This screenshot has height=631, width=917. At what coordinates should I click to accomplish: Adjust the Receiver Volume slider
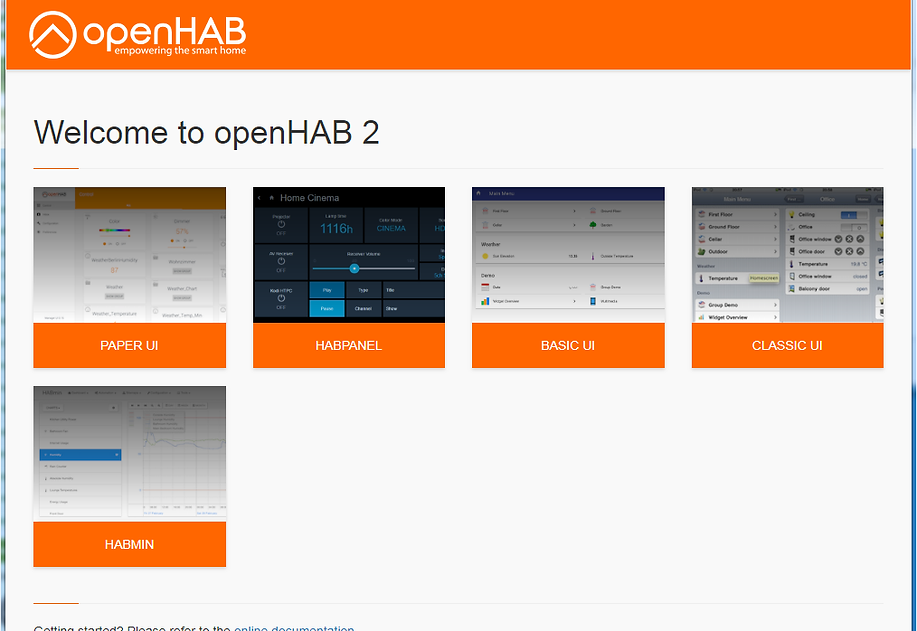click(354, 268)
